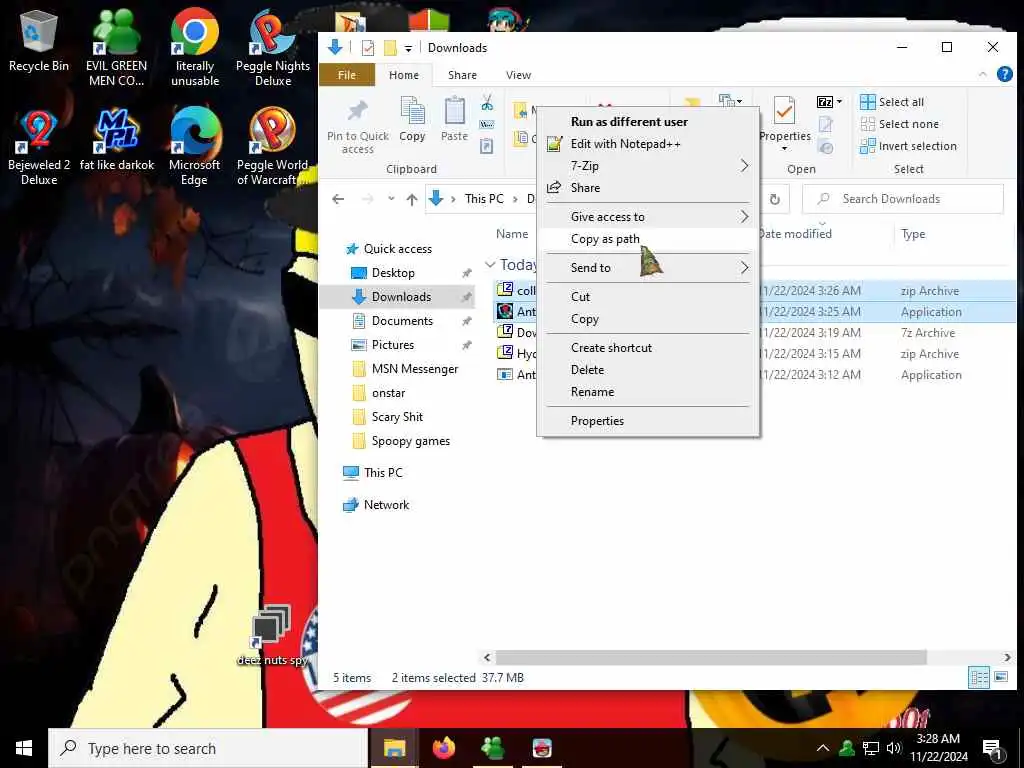Switch to Details view icon
This screenshot has width=1024, height=768.
click(x=979, y=677)
